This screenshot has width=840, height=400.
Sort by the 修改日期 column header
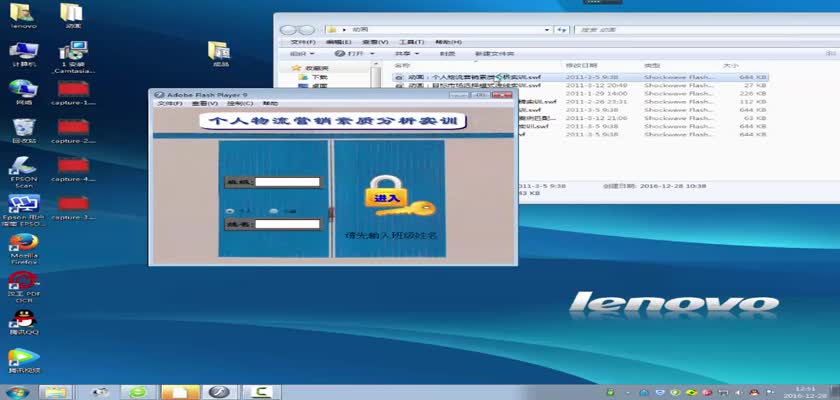[581, 65]
